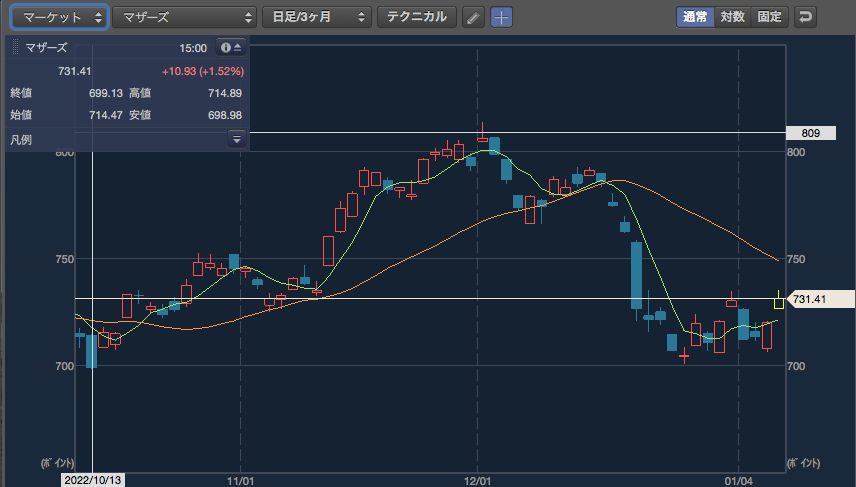The height and width of the screenshot is (487, 856).
Task: Select 固定 fixed scale mode
Action: coord(770,17)
